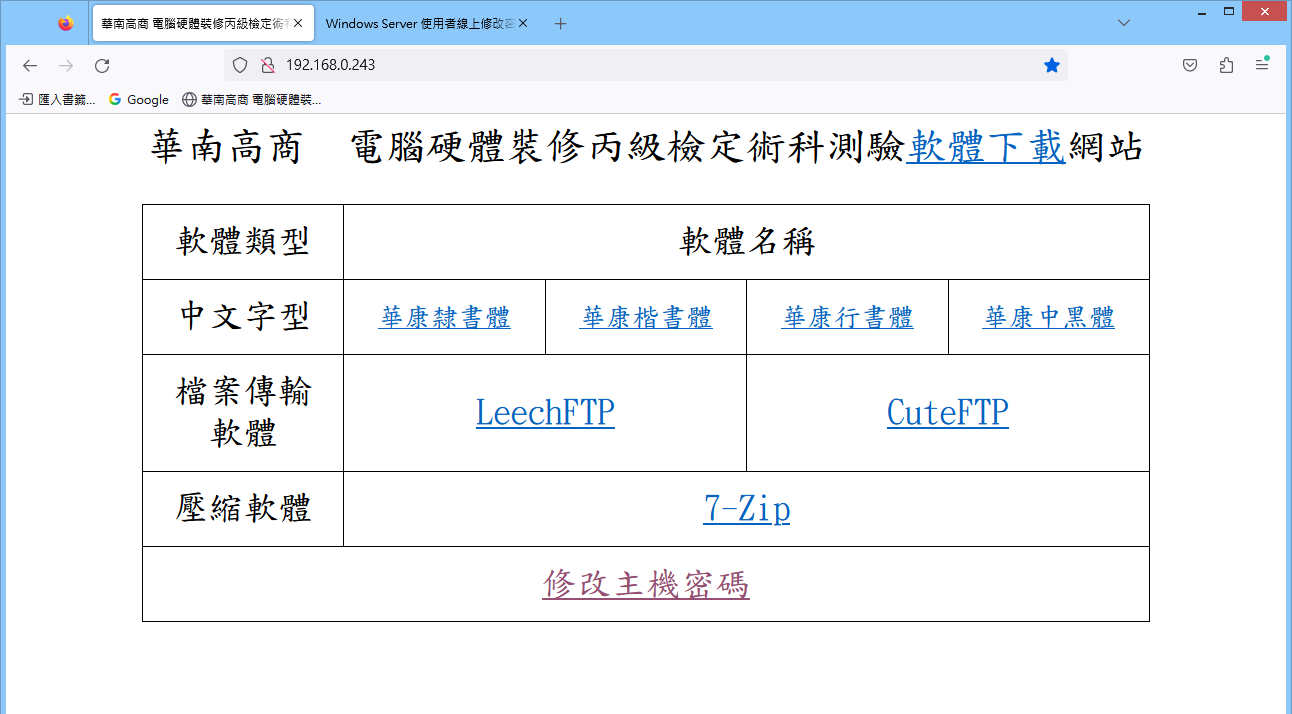Screen dimensions: 1292x714
Task: Click the Firefox reload page icon
Action: coord(102,66)
